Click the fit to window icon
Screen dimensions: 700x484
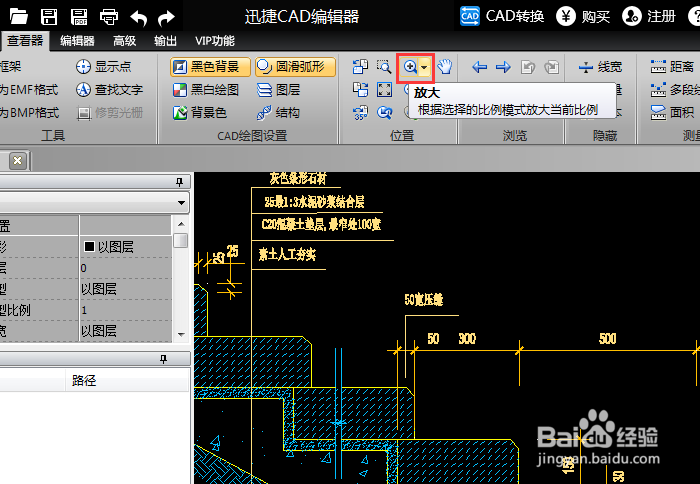pyautogui.click(x=384, y=90)
